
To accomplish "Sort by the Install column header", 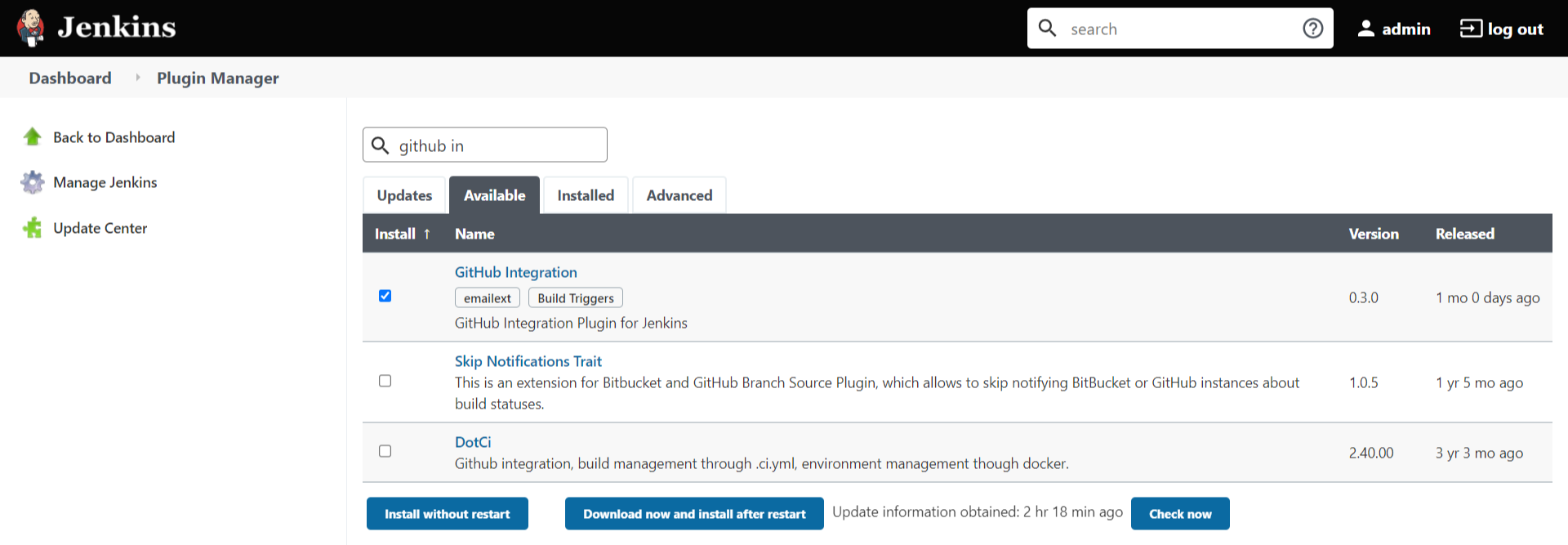I will pyautogui.click(x=403, y=234).
